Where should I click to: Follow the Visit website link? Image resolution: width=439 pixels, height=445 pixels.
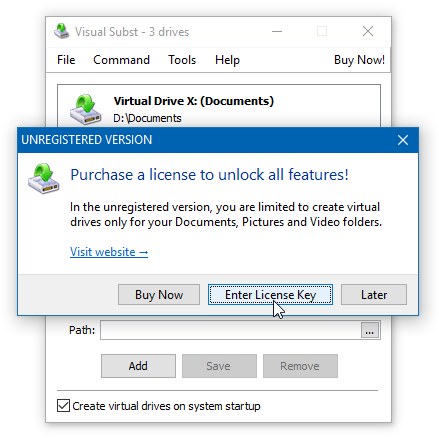pyautogui.click(x=109, y=252)
